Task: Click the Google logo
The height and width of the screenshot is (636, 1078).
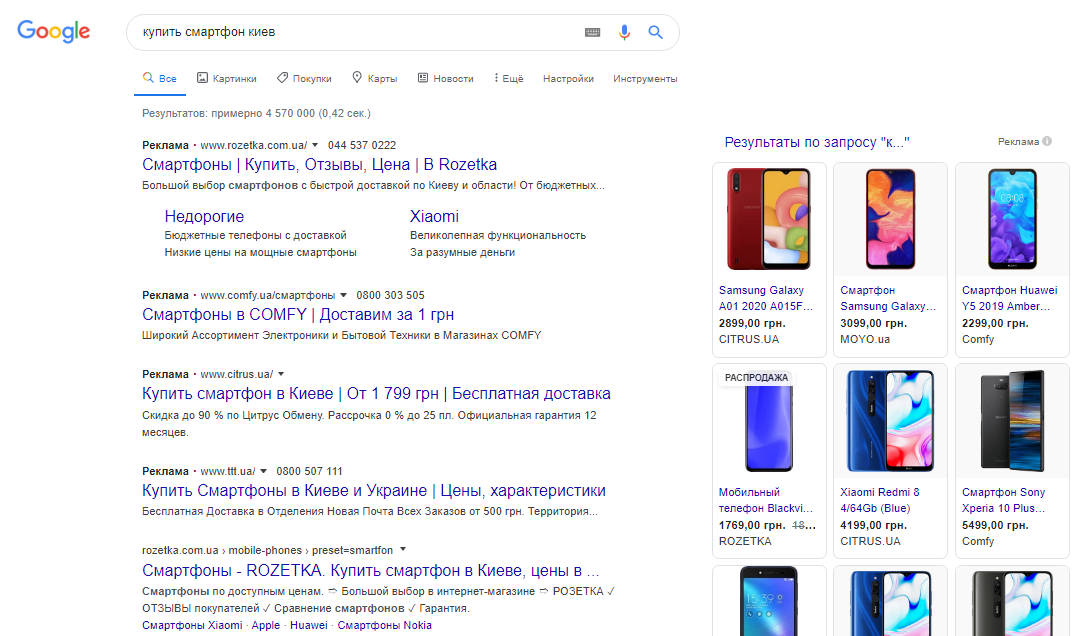Action: pyautogui.click(x=54, y=31)
